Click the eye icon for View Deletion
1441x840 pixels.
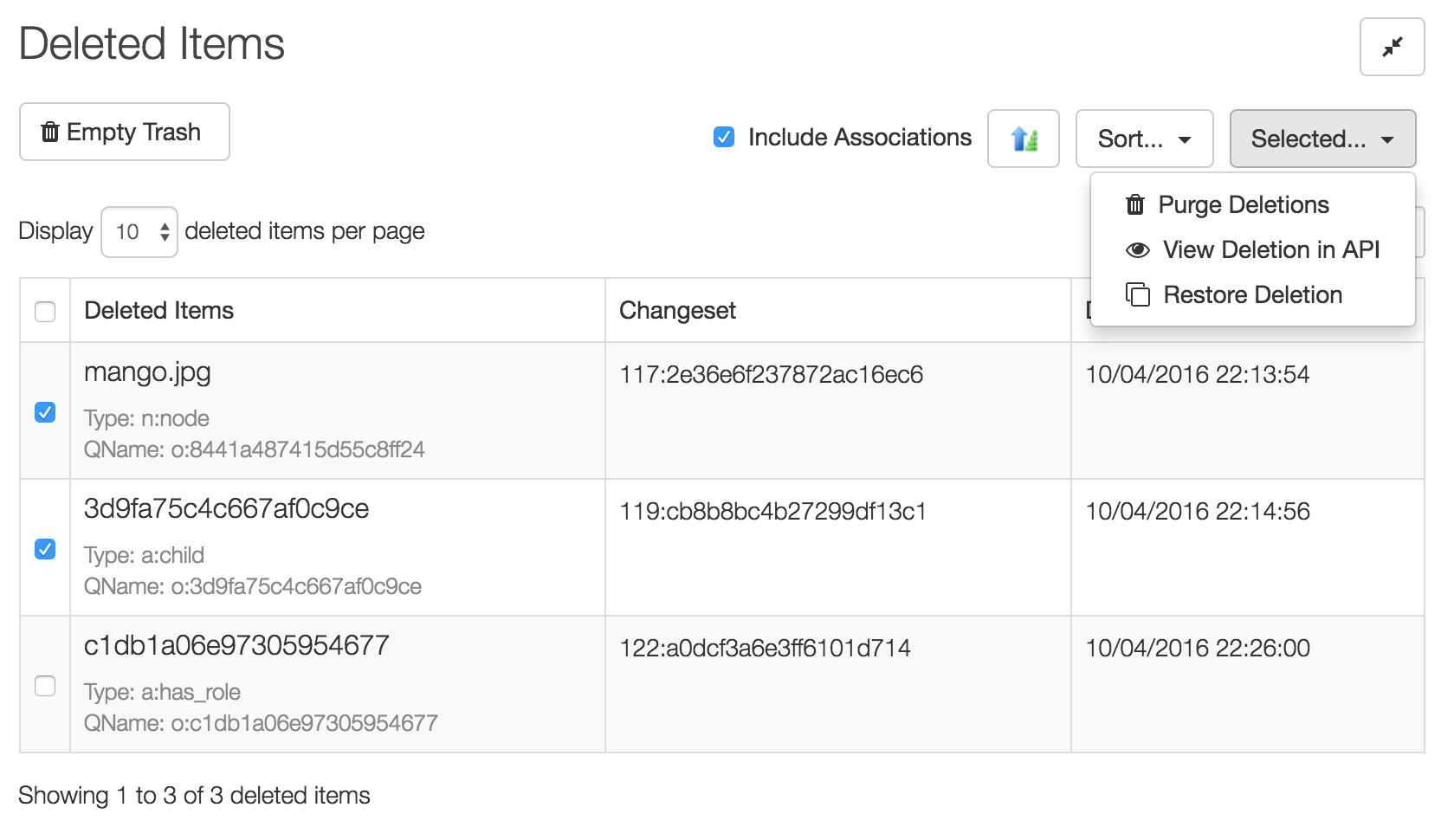[x=1137, y=250]
